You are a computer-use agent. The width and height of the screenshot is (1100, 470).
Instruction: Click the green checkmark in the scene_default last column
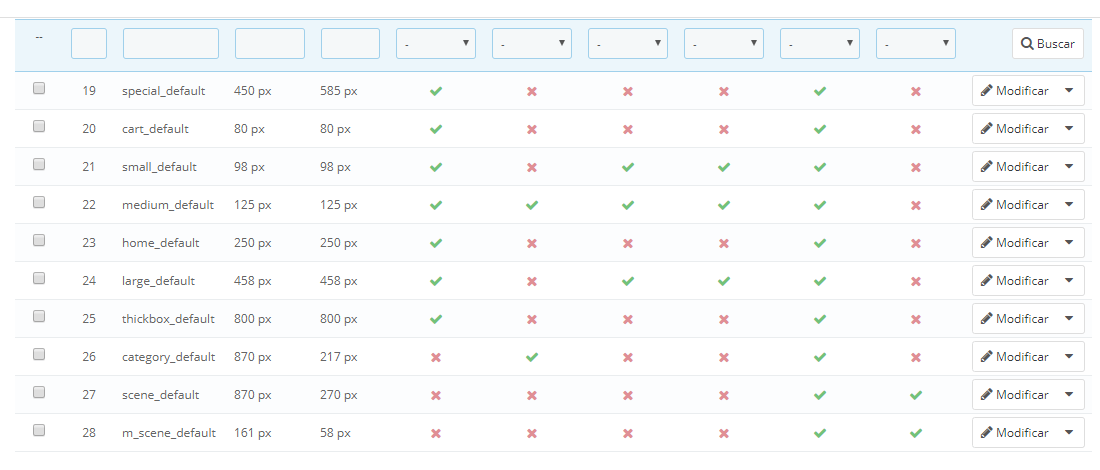pyautogui.click(x=915, y=395)
